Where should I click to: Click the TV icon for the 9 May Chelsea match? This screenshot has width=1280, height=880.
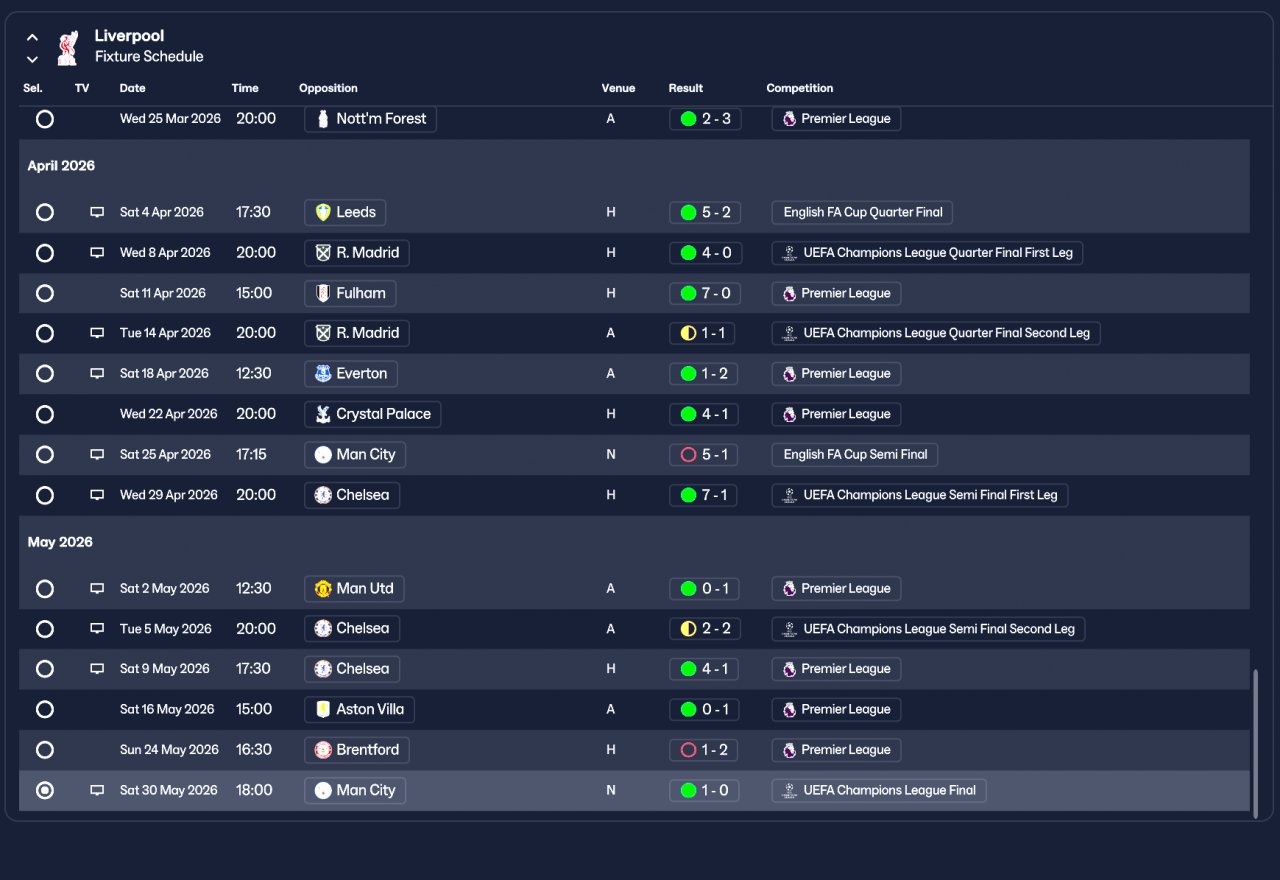(97, 669)
